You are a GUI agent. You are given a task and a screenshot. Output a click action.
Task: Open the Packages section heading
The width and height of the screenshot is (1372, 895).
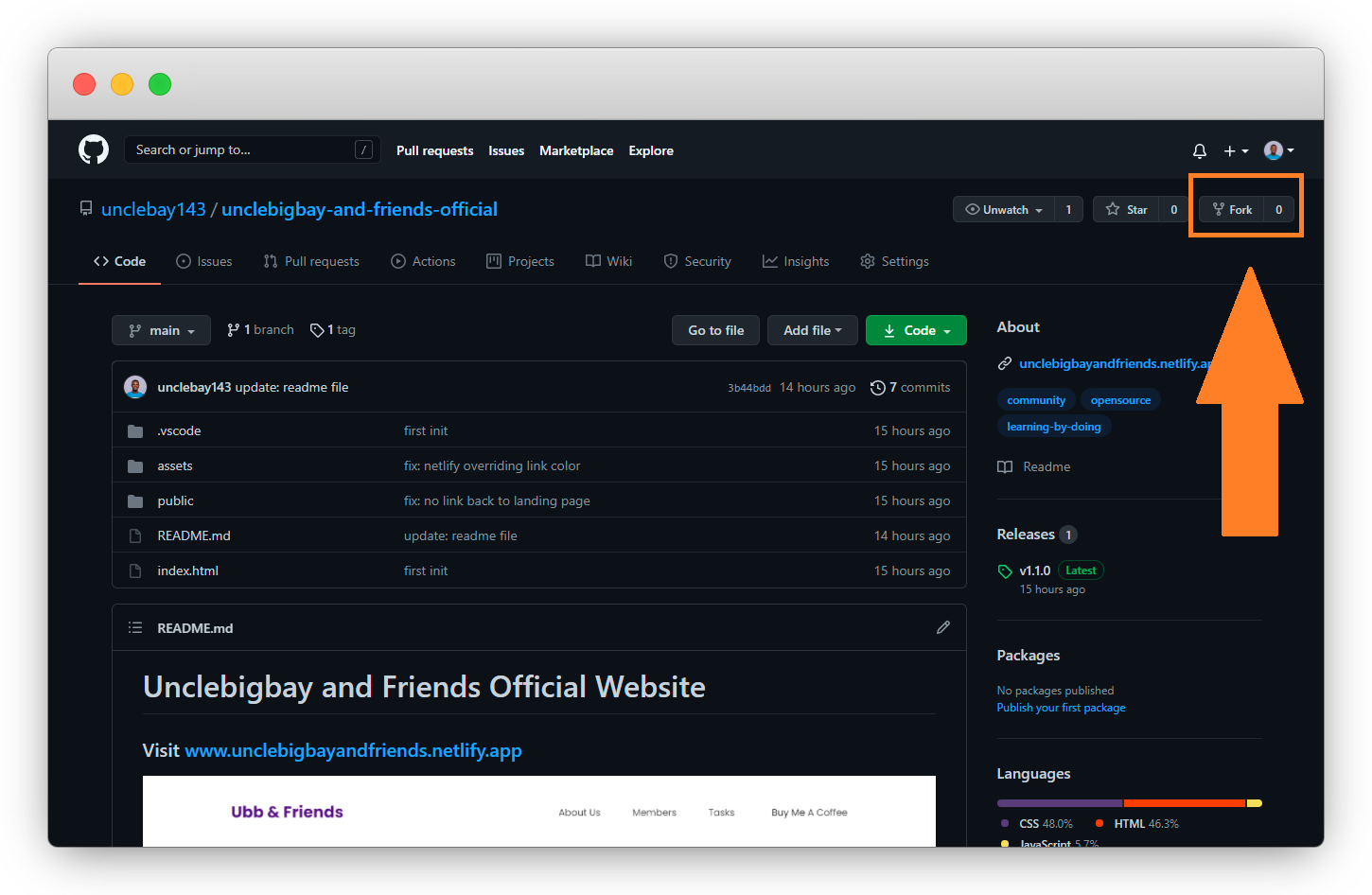[x=1029, y=656]
